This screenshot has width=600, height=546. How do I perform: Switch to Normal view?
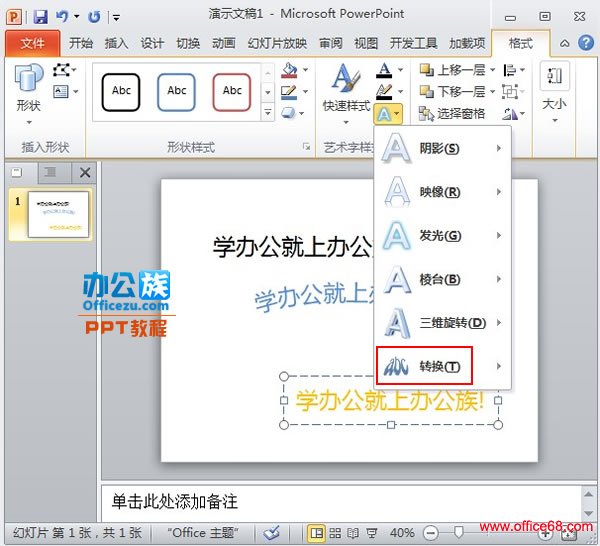pyautogui.click(x=317, y=533)
